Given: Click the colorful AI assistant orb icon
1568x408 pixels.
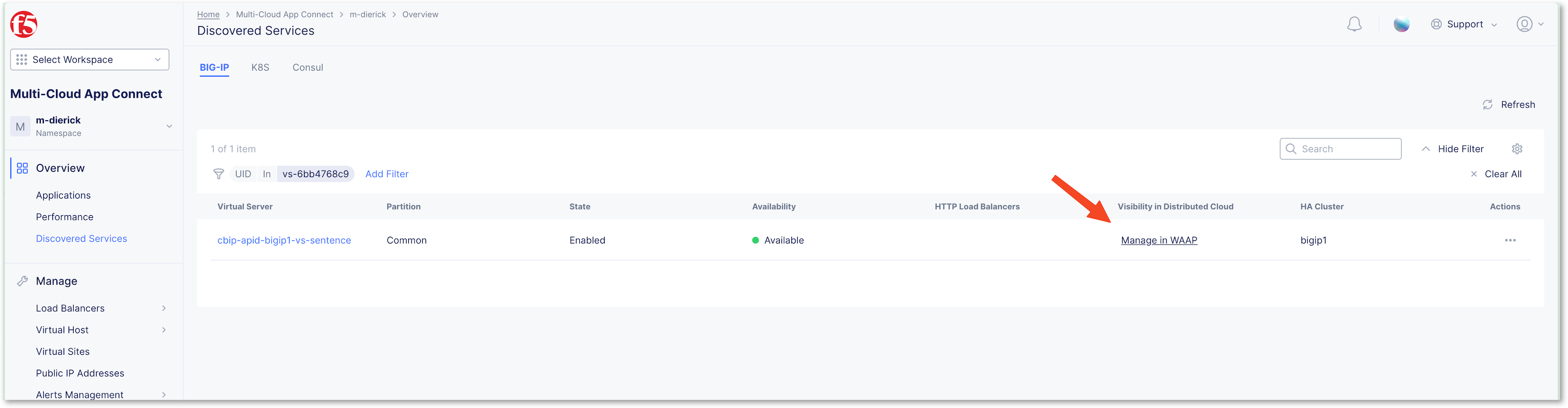Looking at the screenshot, I should click(x=1401, y=25).
